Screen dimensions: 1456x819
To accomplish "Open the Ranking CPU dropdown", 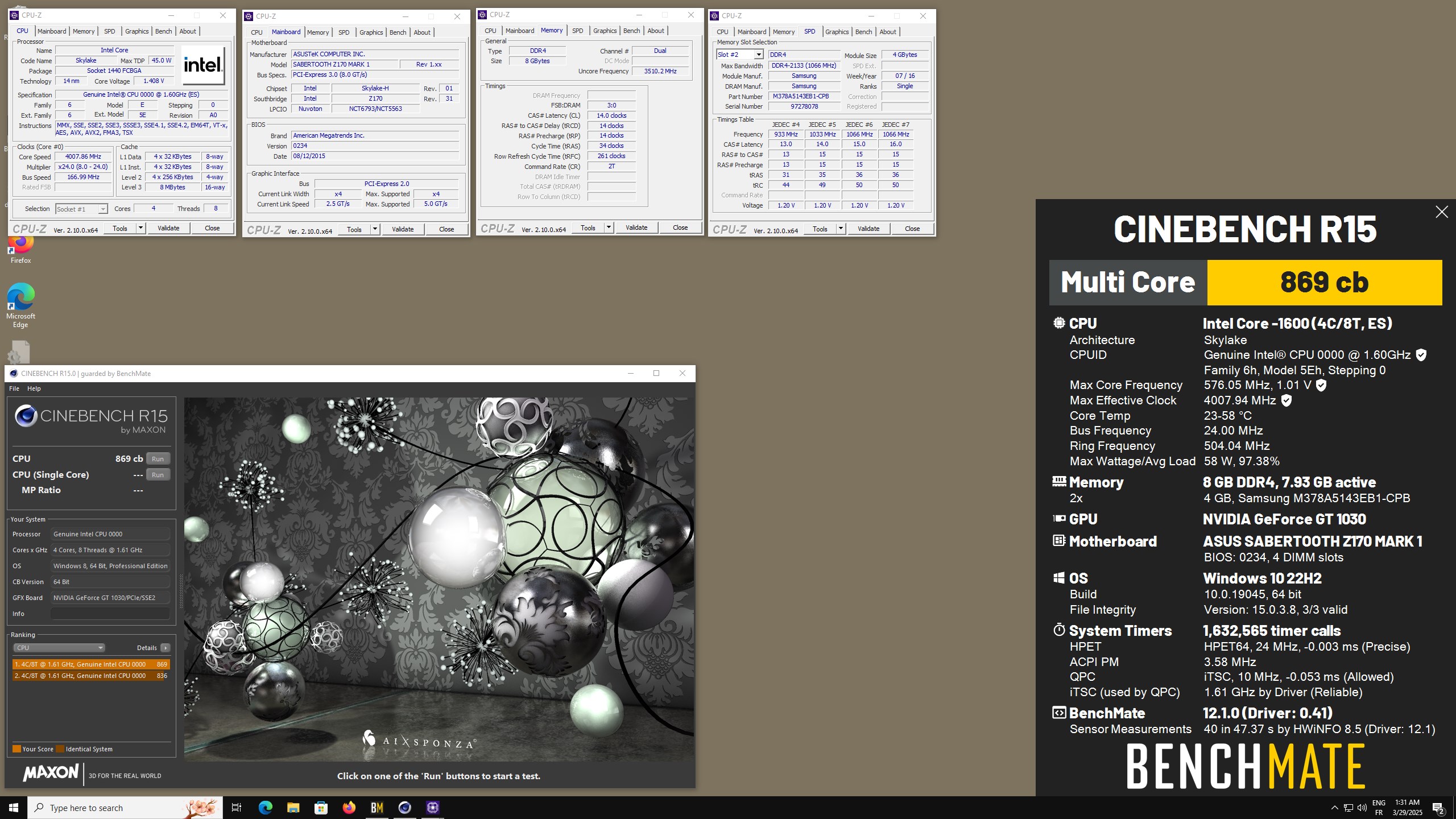I will tap(59, 648).
